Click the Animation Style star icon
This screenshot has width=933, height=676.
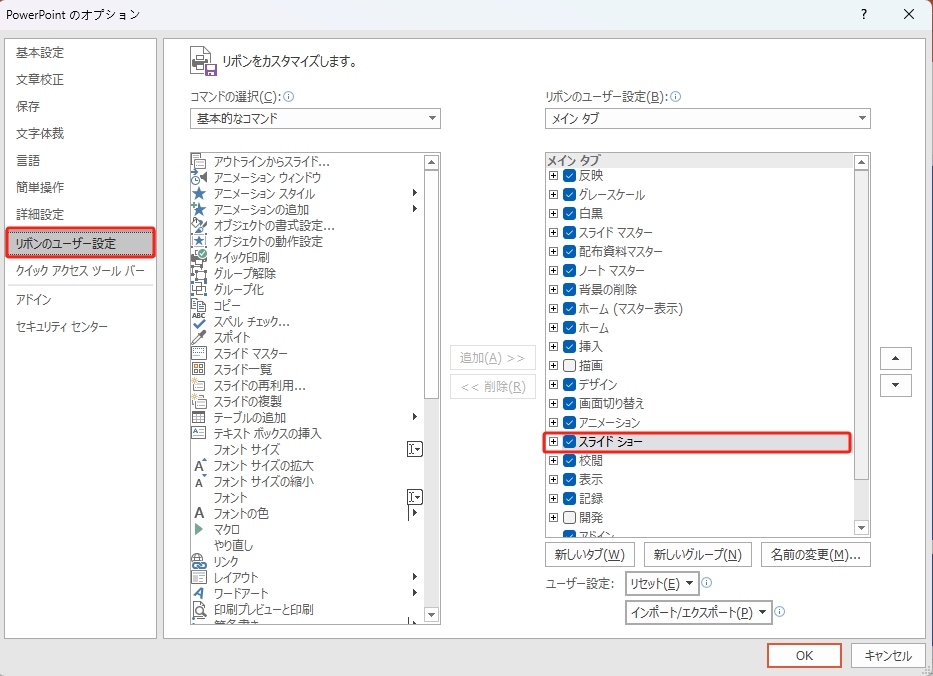coord(199,193)
